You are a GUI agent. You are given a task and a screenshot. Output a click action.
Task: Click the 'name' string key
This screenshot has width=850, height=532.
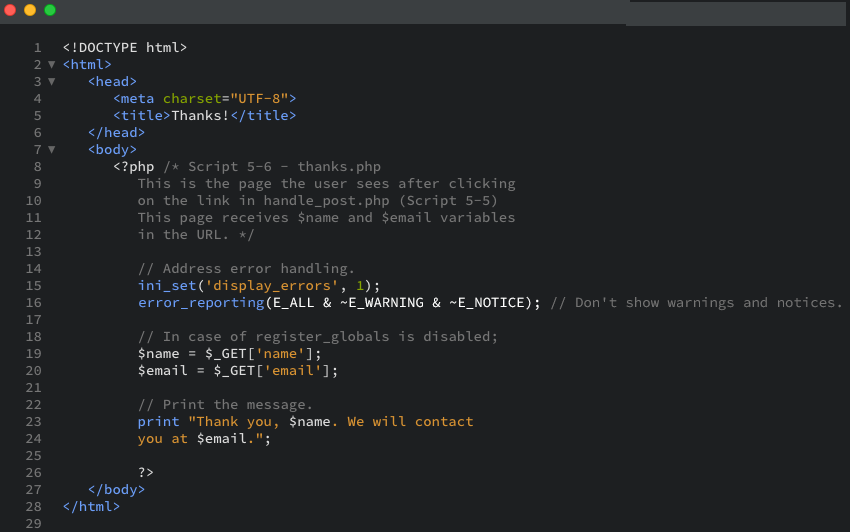280,354
